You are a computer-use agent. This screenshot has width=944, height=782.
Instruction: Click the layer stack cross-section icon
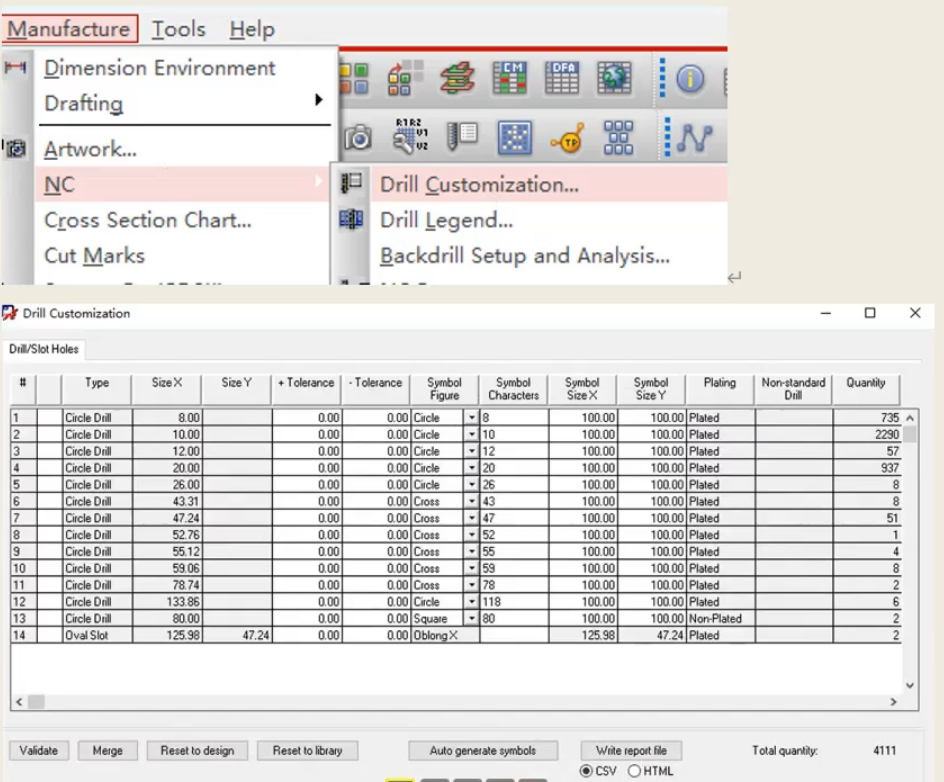point(457,78)
